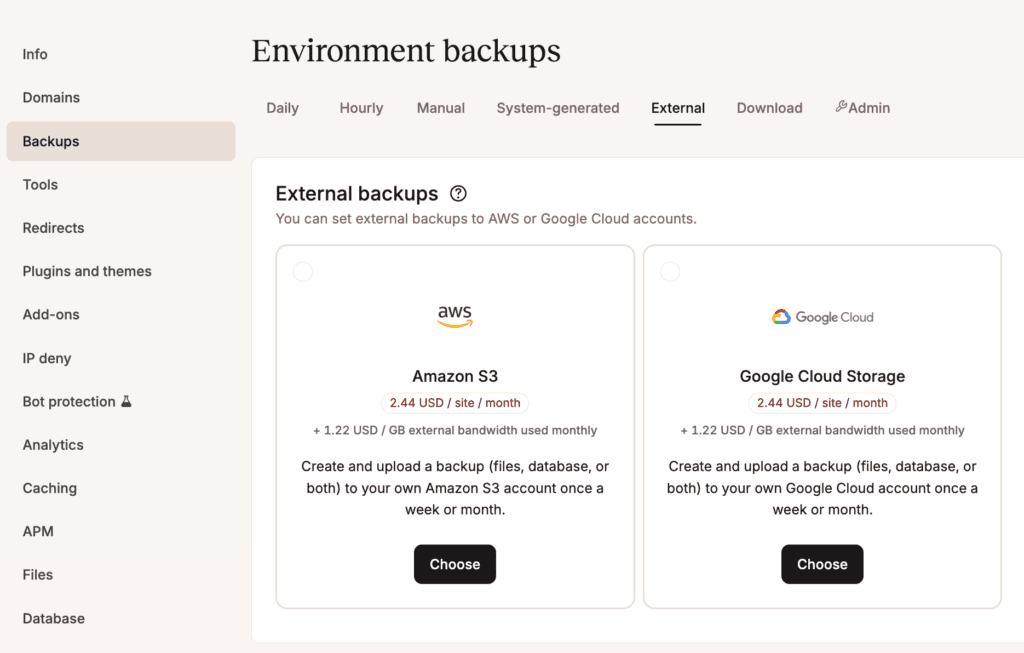The width and height of the screenshot is (1024, 653).
Task: Switch to the Hourly tab
Action: [361, 108]
